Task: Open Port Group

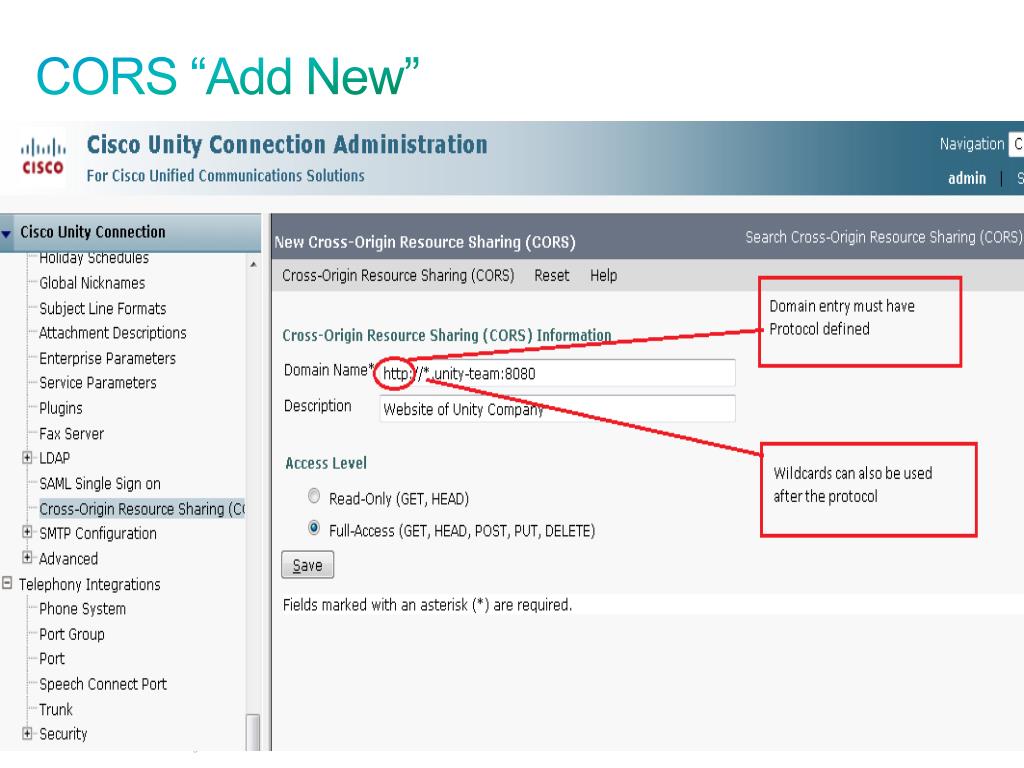Action: point(71,634)
